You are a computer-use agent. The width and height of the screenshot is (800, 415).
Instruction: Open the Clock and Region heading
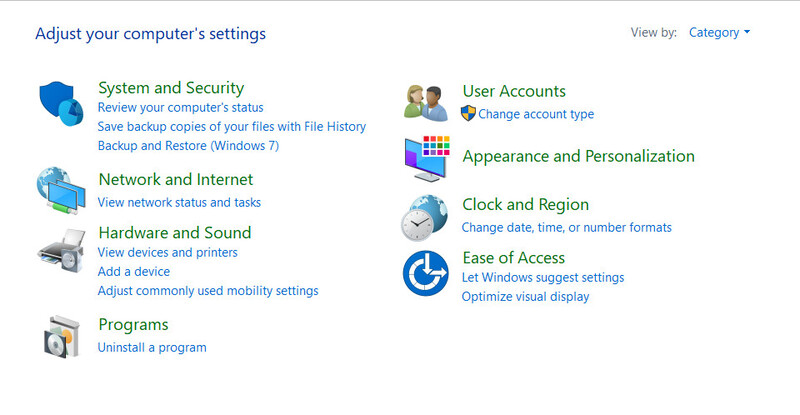pyautogui.click(x=526, y=205)
